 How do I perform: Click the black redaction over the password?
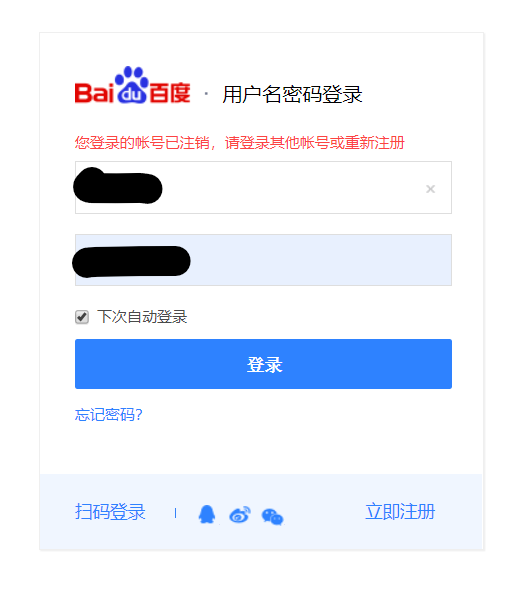click(131, 261)
